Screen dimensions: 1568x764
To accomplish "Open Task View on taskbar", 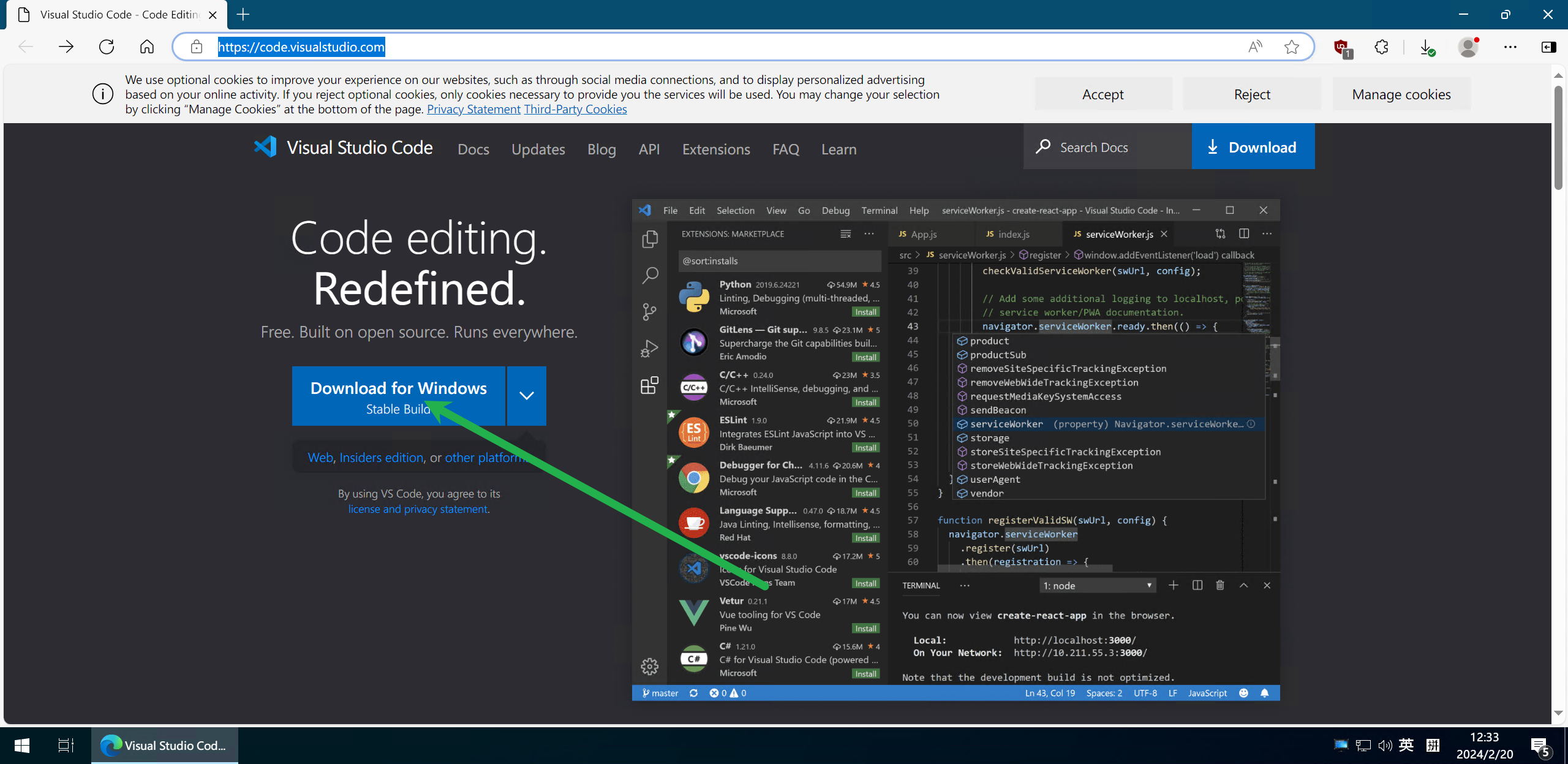I will tap(66, 746).
